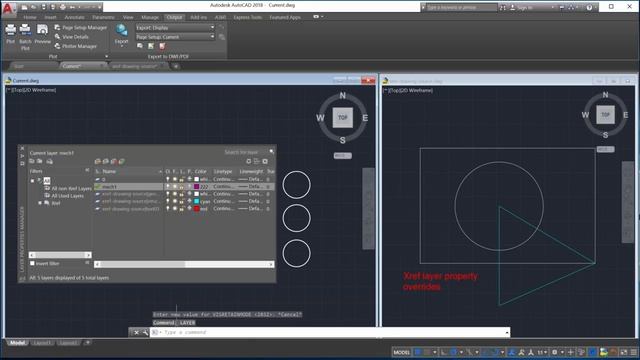Screen dimensions: 640x360
Task: Click layer list horizontal scrollbar
Action: pos(184,264)
